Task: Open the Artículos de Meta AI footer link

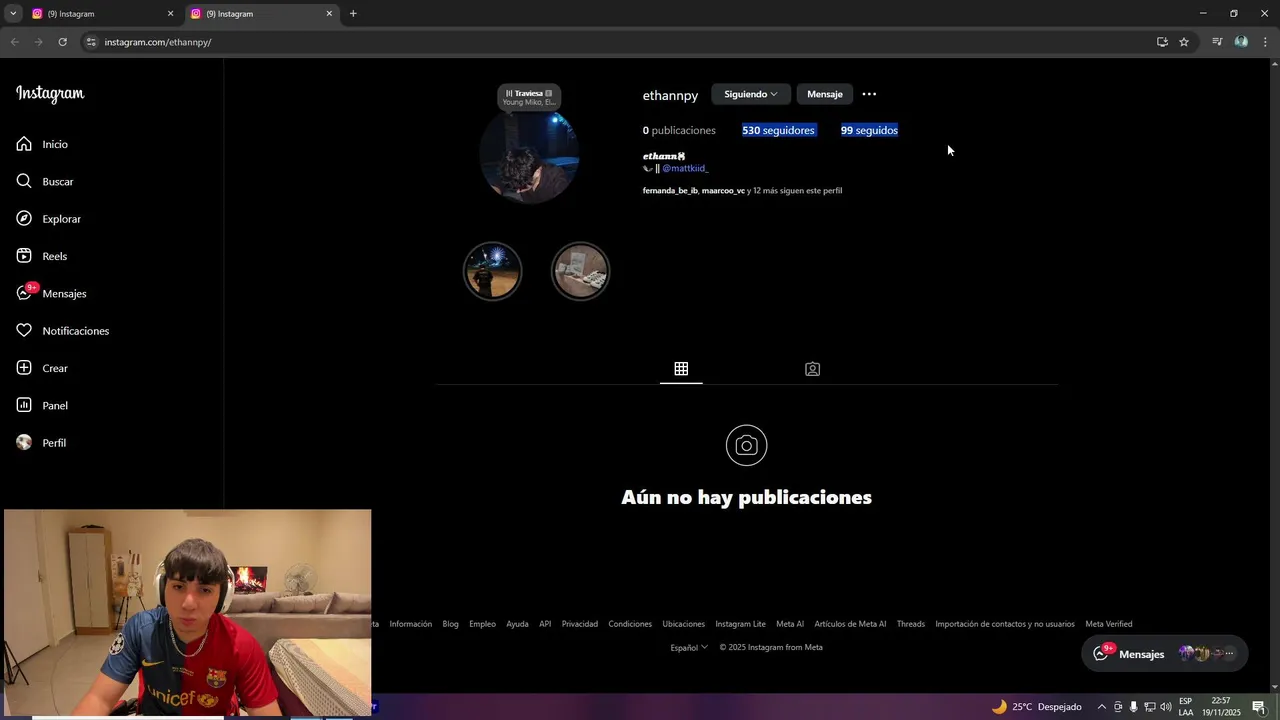Action: pyautogui.click(x=850, y=624)
